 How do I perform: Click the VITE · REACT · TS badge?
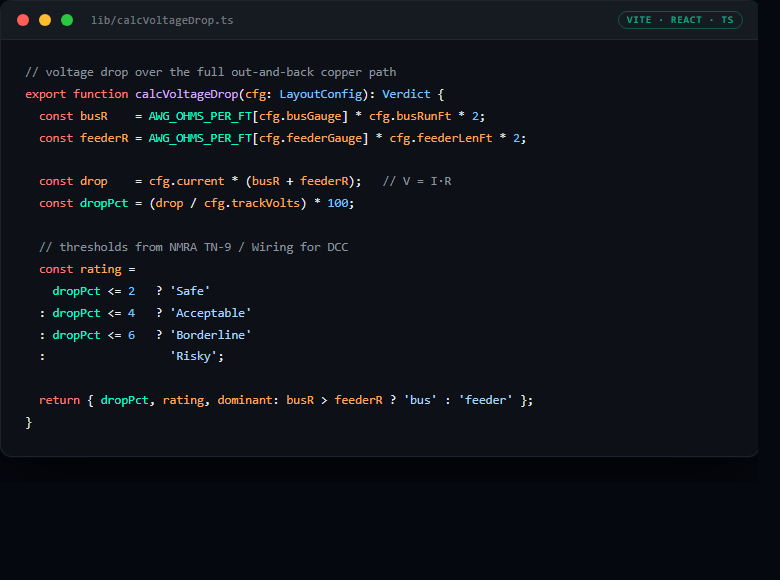tap(680, 20)
